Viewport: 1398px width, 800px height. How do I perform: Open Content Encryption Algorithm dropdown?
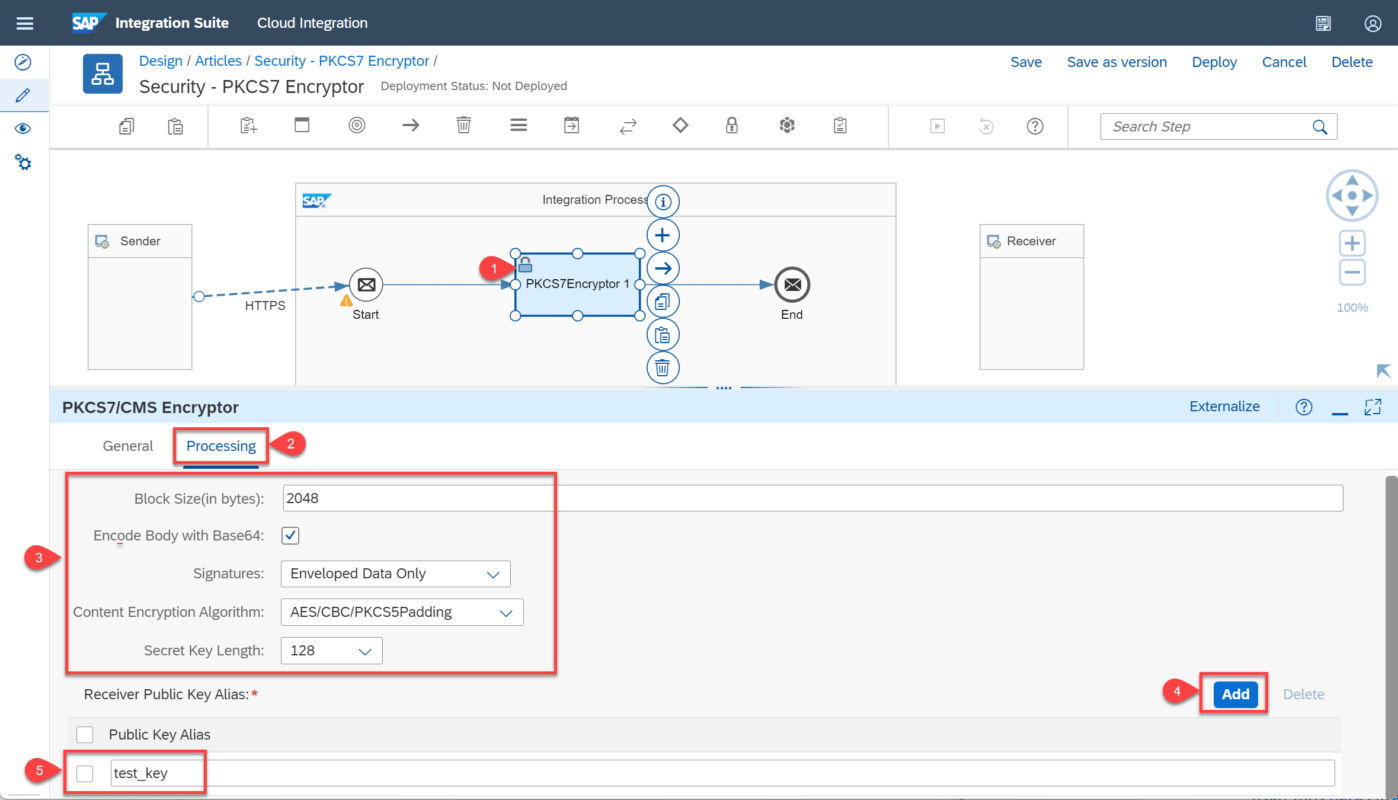[x=402, y=612]
